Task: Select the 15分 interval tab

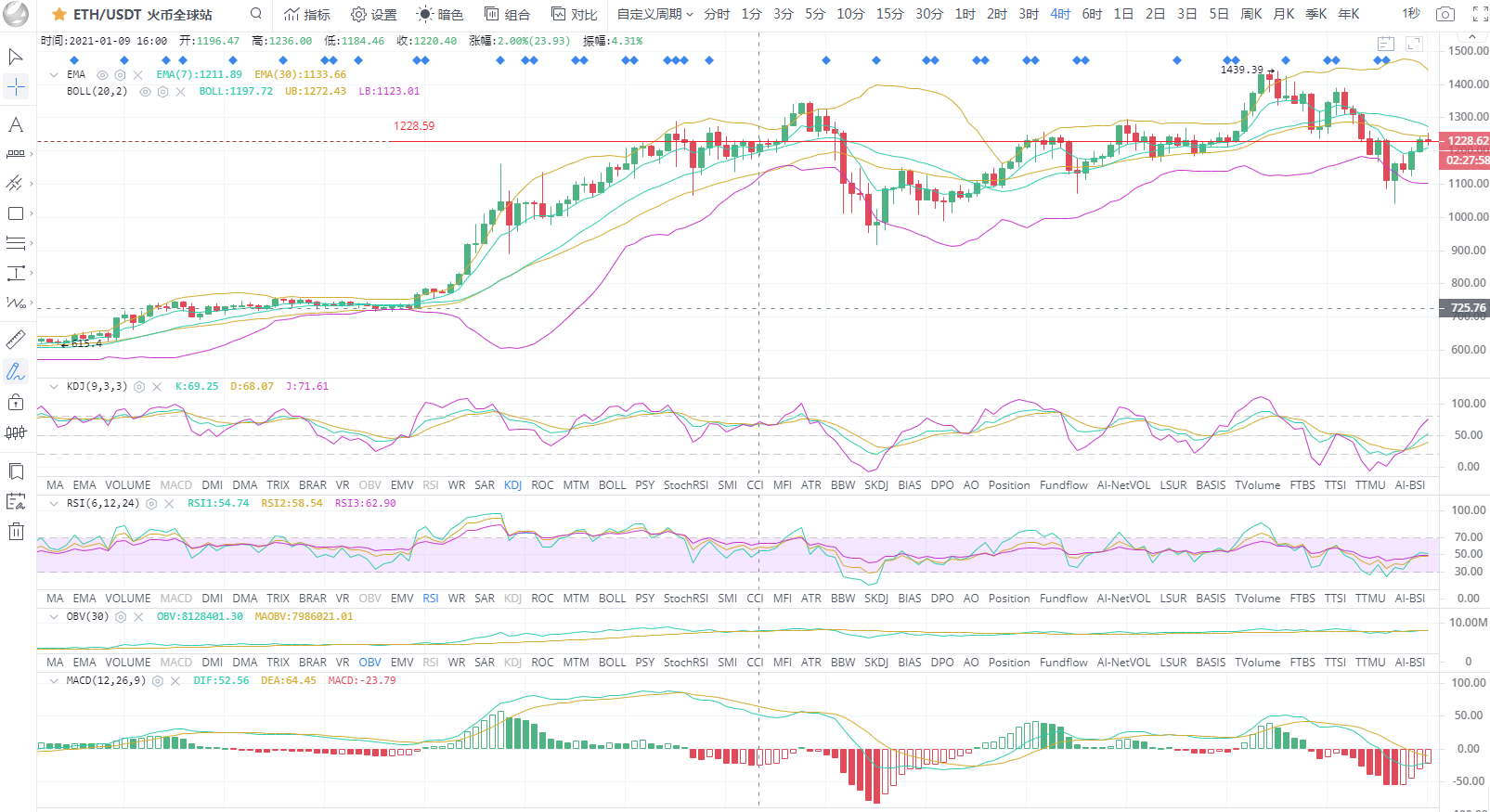Action: click(x=889, y=14)
